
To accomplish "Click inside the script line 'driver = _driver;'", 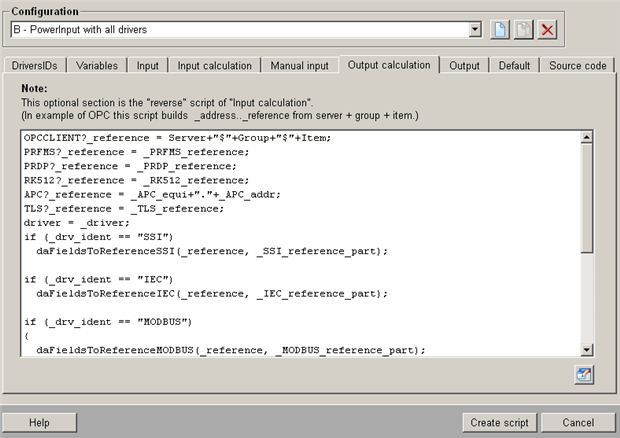I will pyautogui.click(x=75, y=222).
